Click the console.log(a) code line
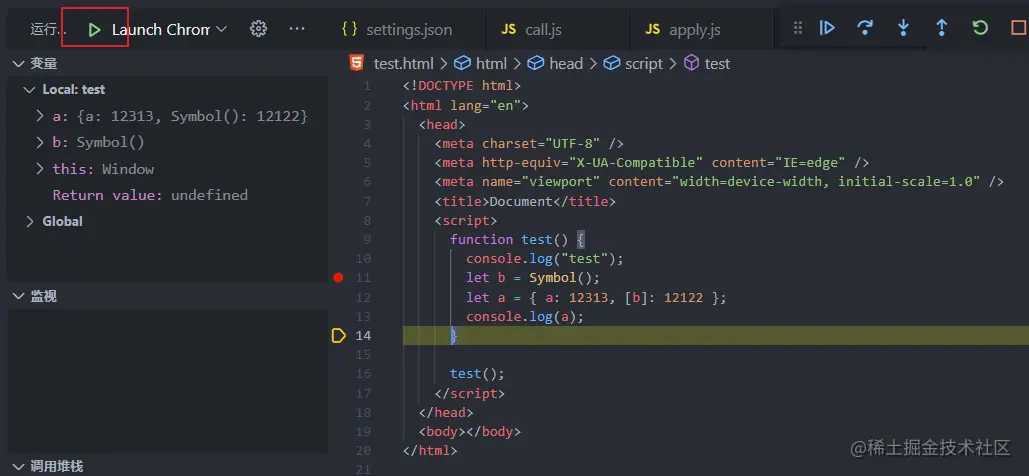This screenshot has width=1029, height=476. coord(525,316)
